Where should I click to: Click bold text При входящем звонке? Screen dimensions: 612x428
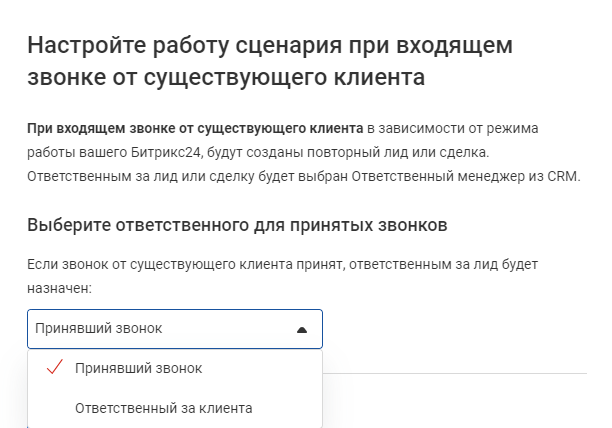coord(194,130)
